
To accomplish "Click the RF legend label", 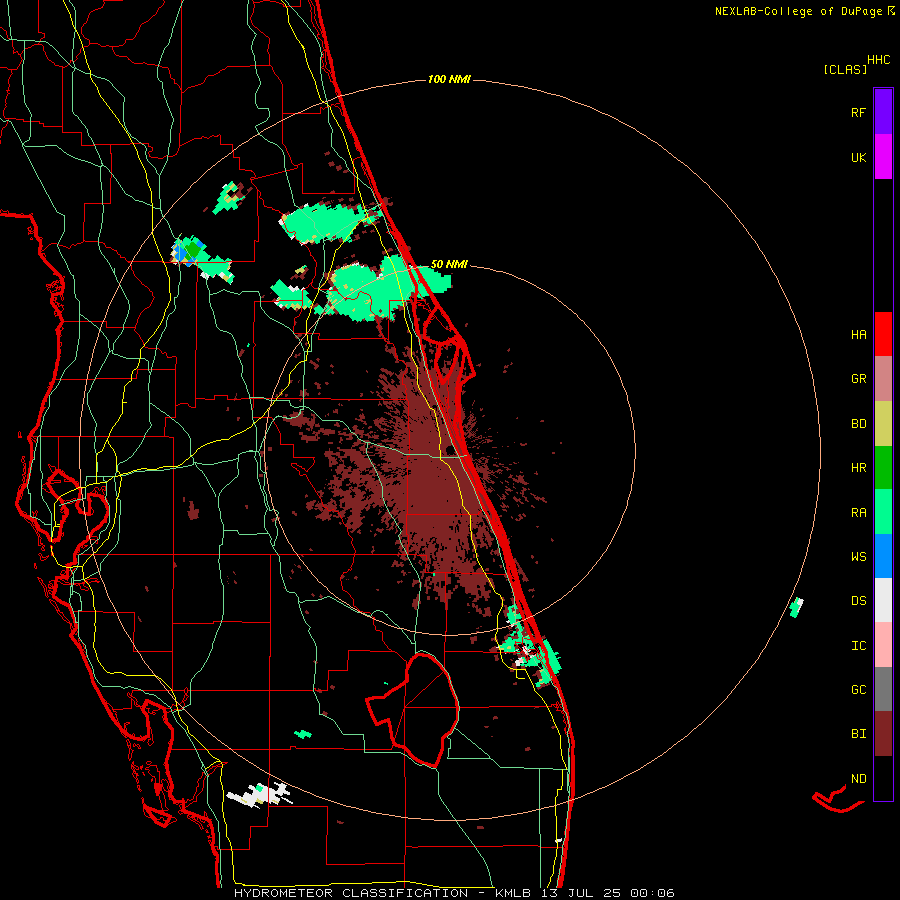I will point(858,112).
